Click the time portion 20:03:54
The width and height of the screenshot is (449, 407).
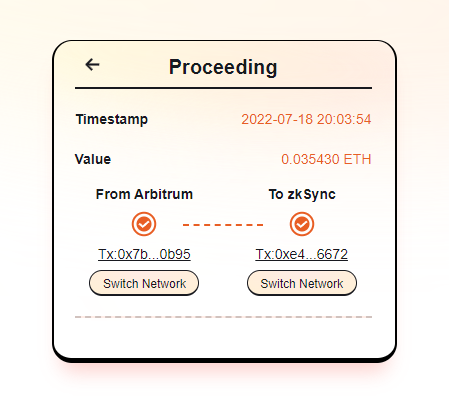[x=344, y=119]
